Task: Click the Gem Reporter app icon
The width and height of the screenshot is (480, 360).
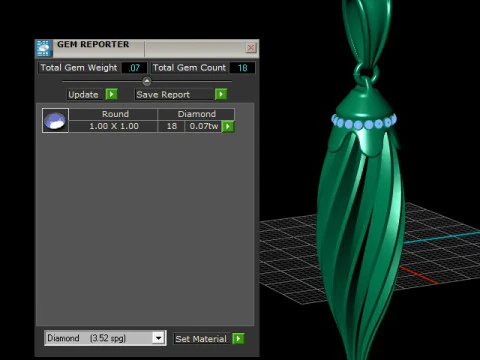Action: point(43,49)
